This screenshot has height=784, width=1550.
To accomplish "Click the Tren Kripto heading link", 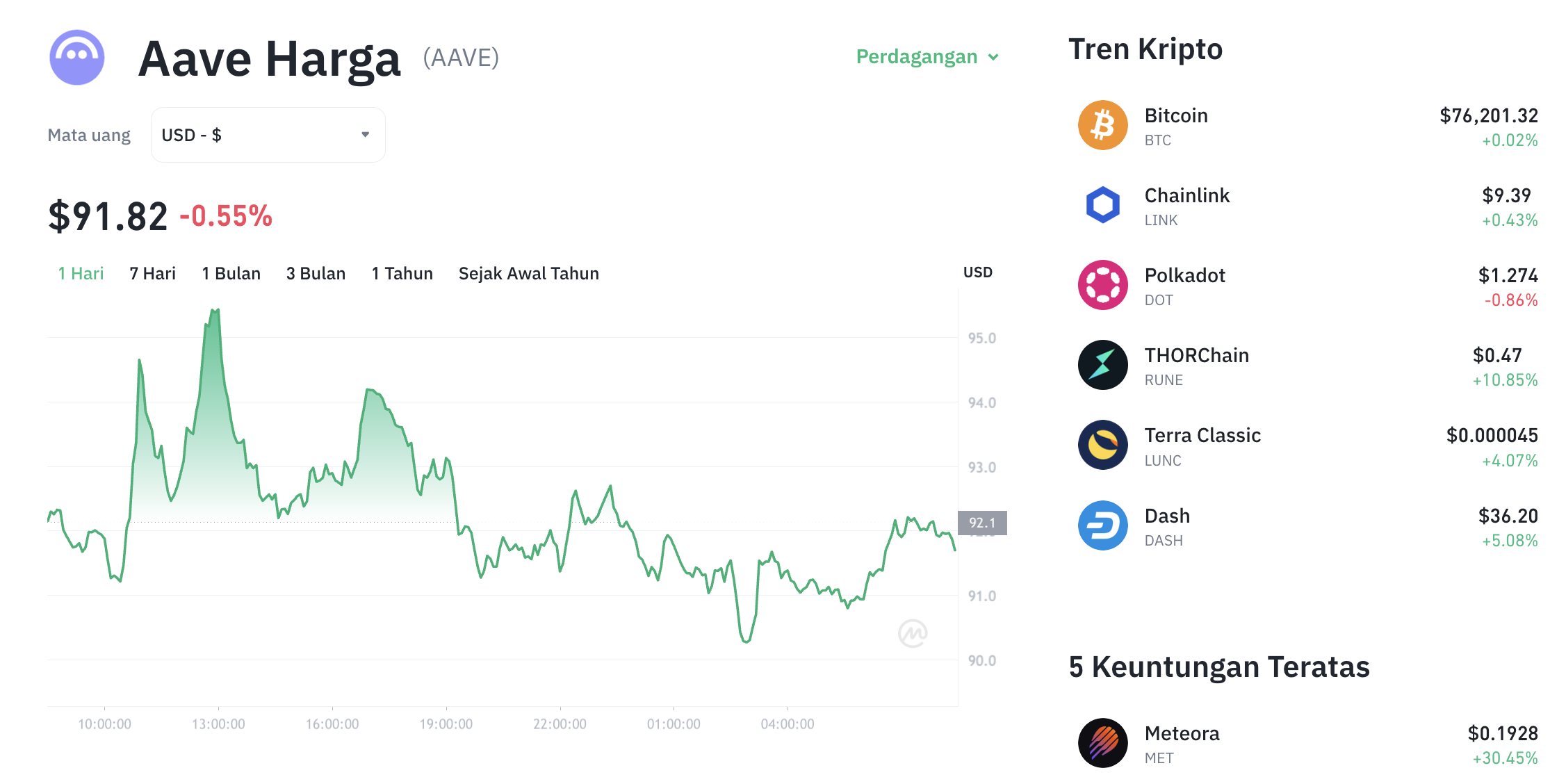I will pyautogui.click(x=1145, y=49).
